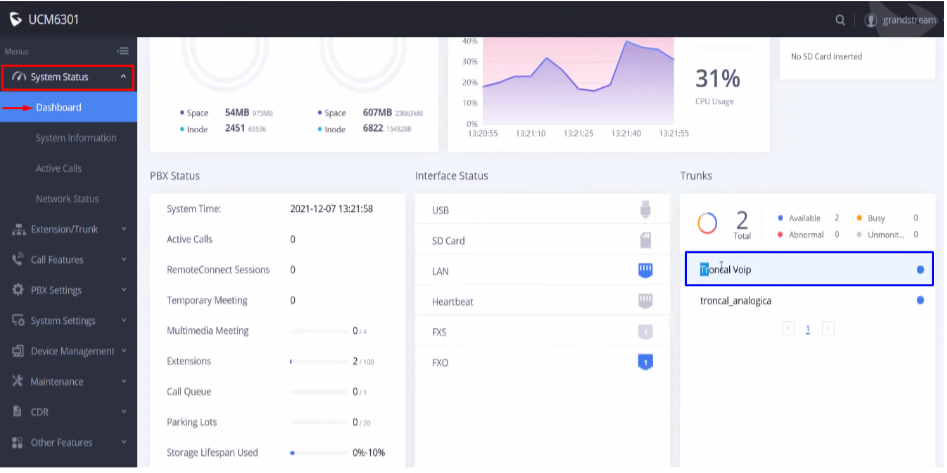Click the 31% CPU Usage value
The height and width of the screenshot is (473, 947).
(717, 79)
